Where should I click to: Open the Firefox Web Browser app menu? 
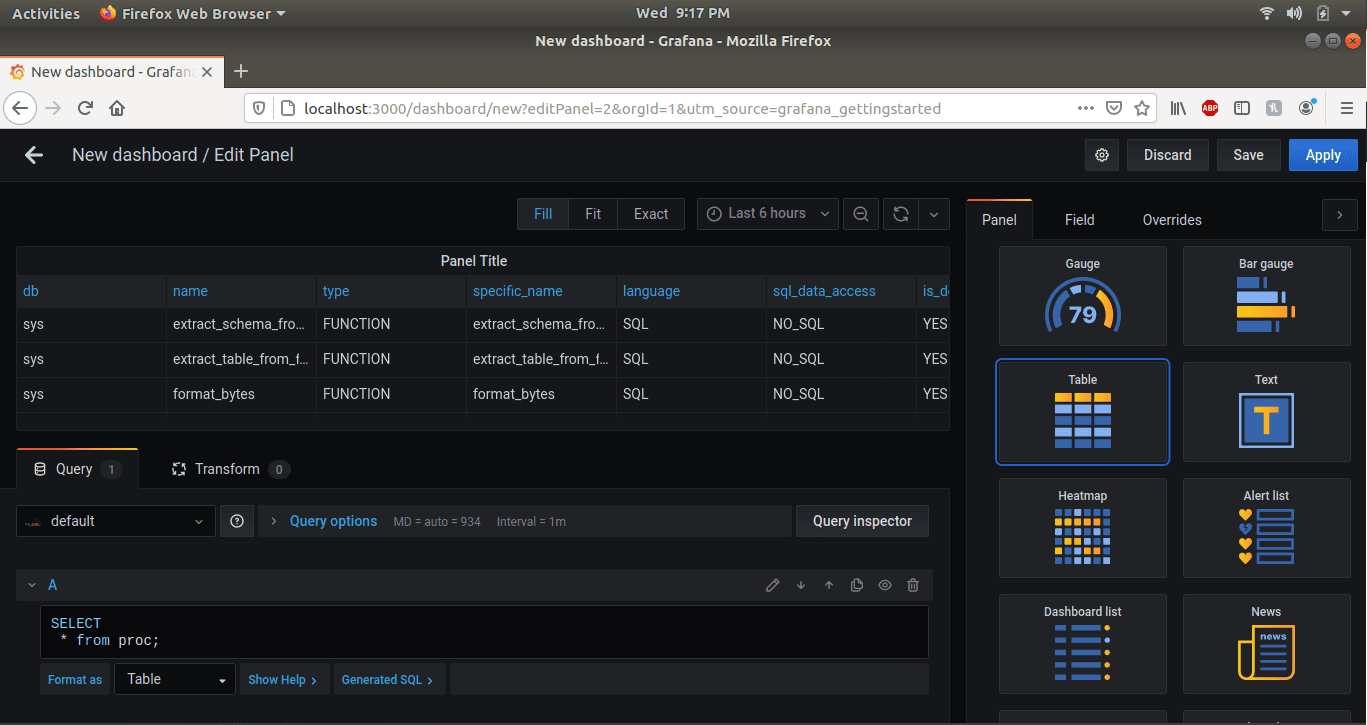[193, 13]
